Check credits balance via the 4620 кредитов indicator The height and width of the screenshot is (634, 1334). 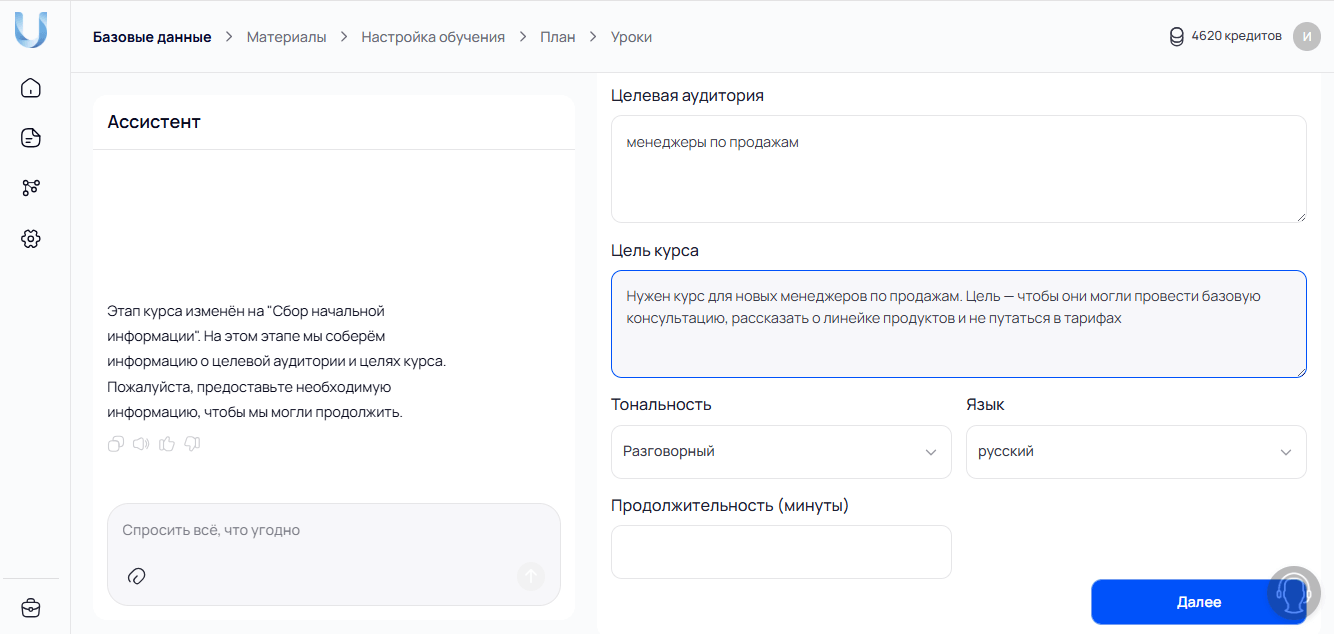[1225, 36]
